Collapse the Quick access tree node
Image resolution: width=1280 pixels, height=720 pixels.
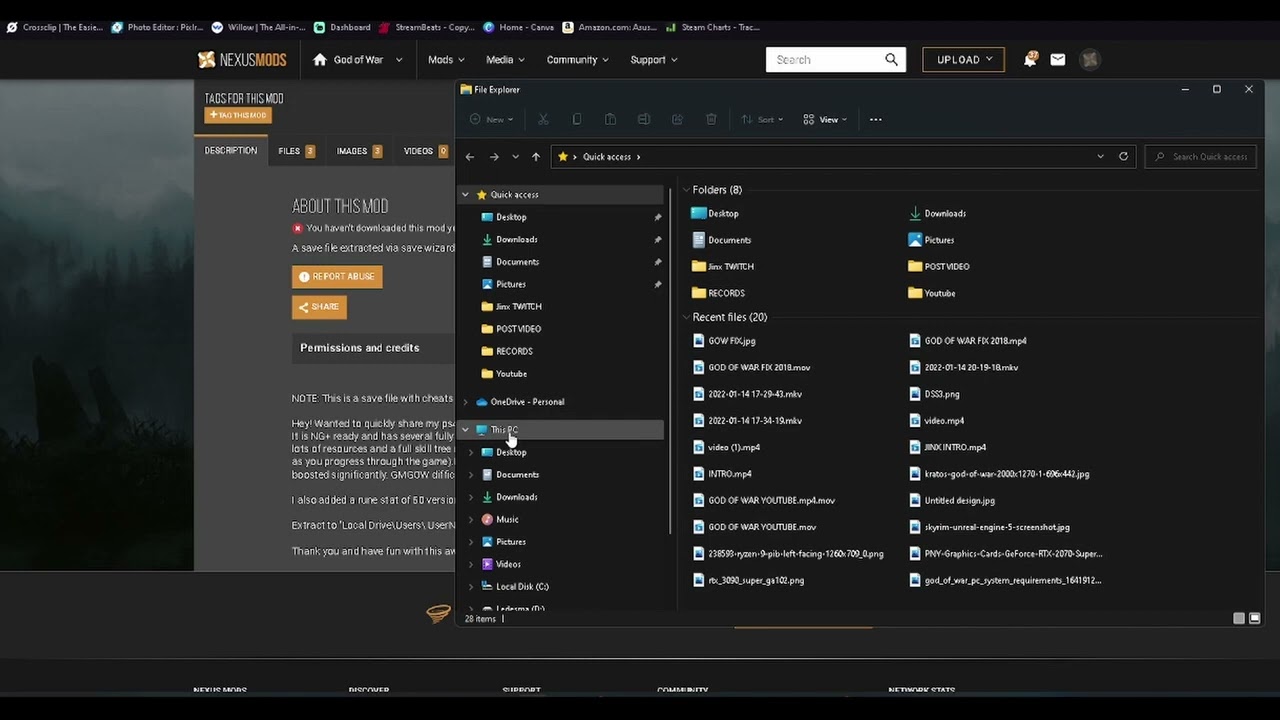(x=465, y=195)
